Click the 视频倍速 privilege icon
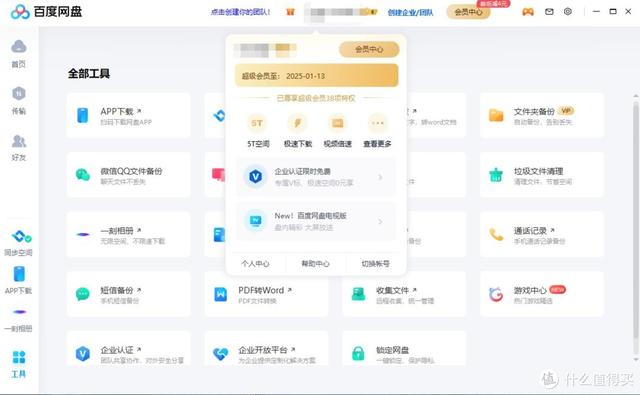The width and height of the screenshot is (640, 395). (338, 123)
